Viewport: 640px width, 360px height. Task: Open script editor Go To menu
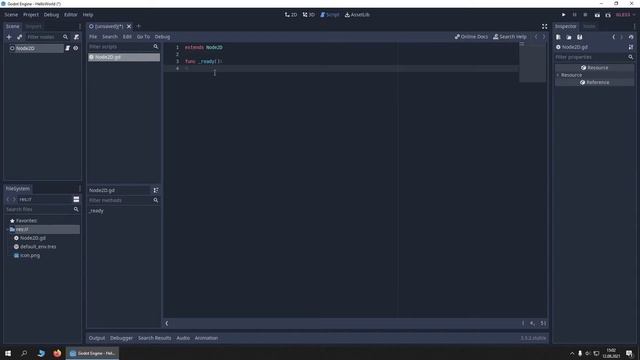143,37
